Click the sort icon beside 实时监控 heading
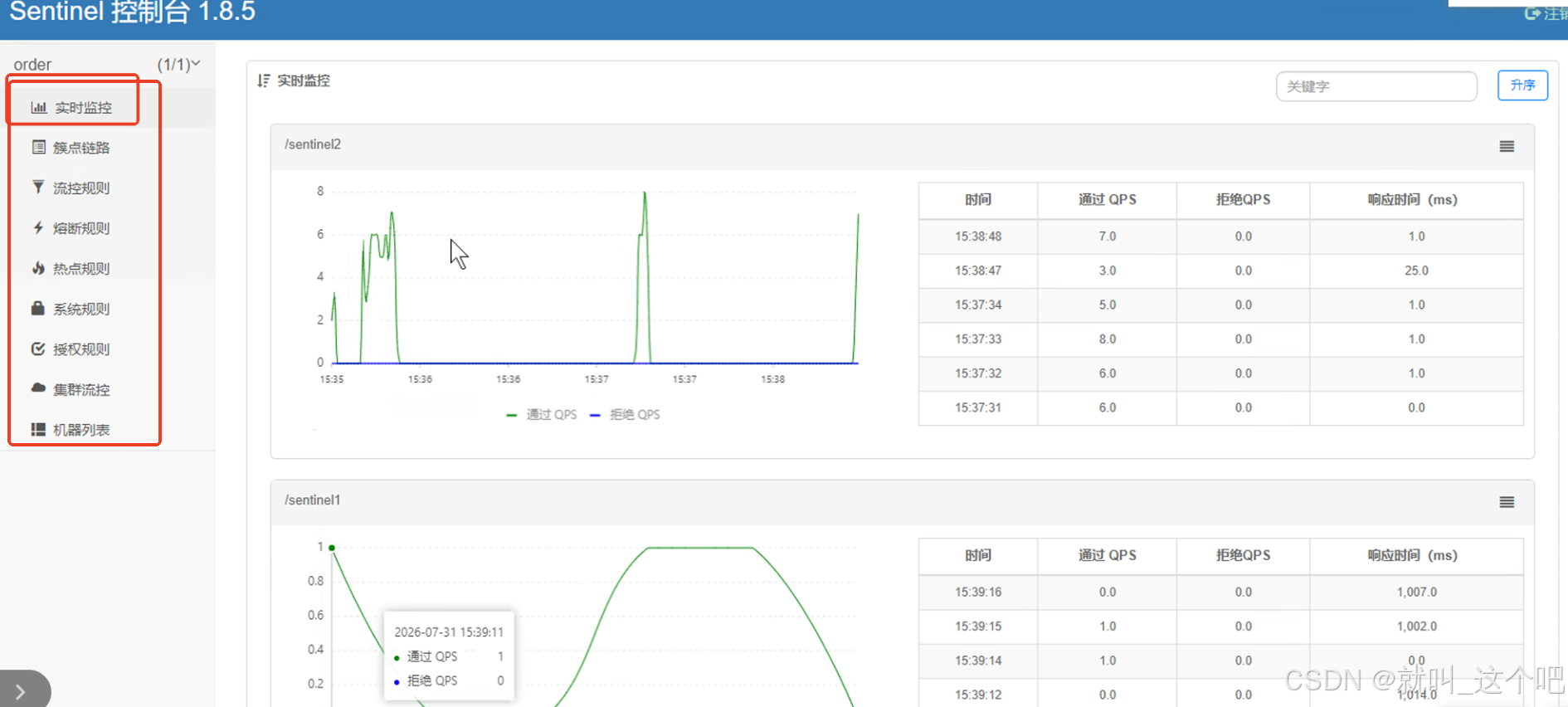The image size is (1568, 707). click(264, 80)
